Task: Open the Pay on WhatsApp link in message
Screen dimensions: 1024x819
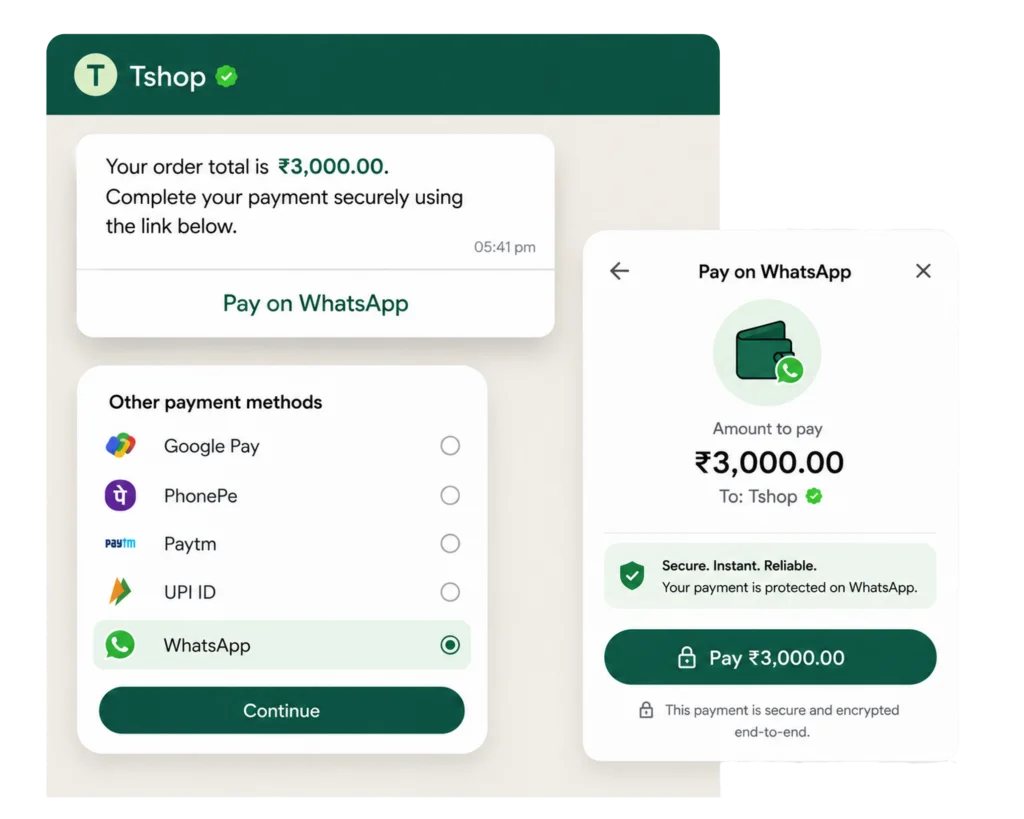Action: point(315,304)
